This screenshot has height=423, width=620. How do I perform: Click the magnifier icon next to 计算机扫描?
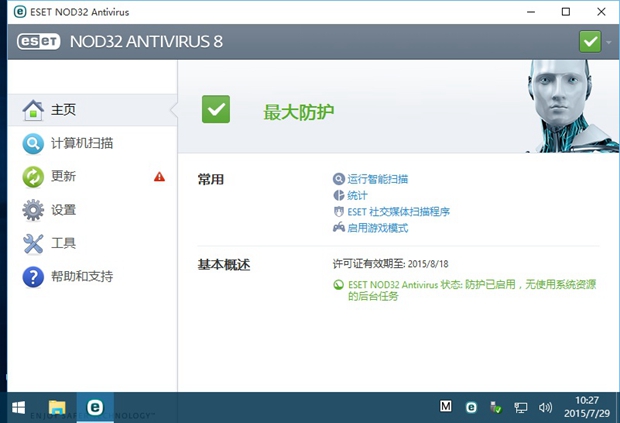click(x=33, y=144)
